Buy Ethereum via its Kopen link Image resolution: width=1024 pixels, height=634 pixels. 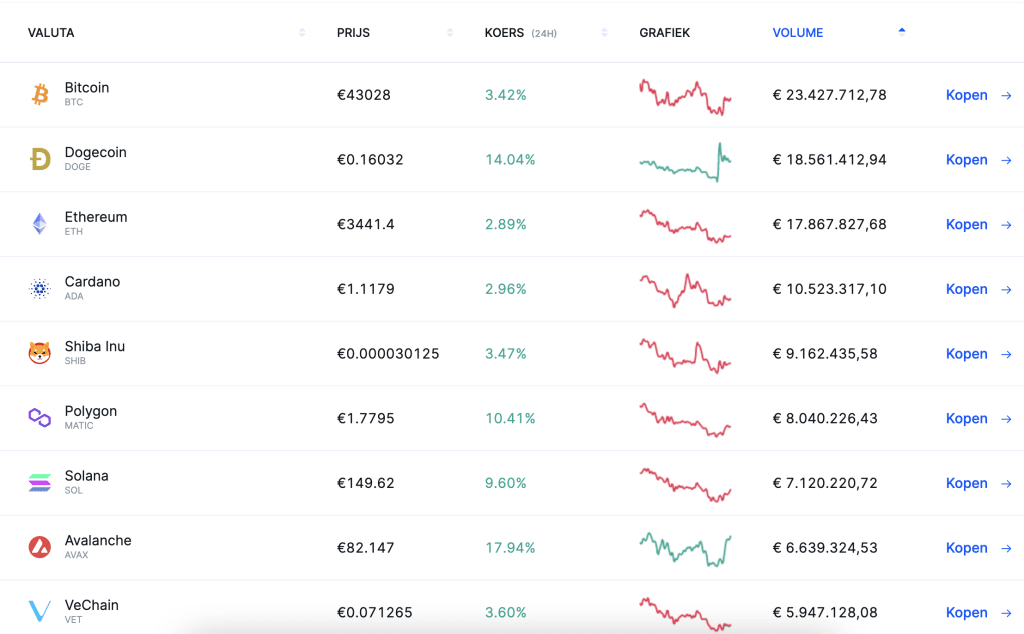point(967,224)
